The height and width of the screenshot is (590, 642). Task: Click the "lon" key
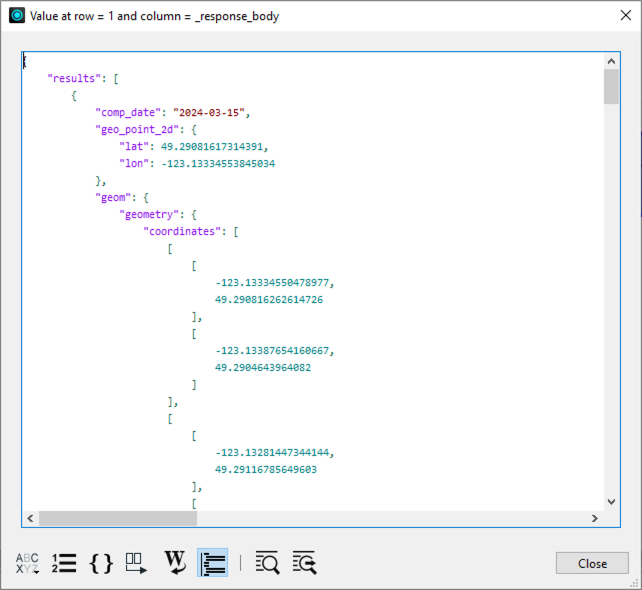coord(134,164)
